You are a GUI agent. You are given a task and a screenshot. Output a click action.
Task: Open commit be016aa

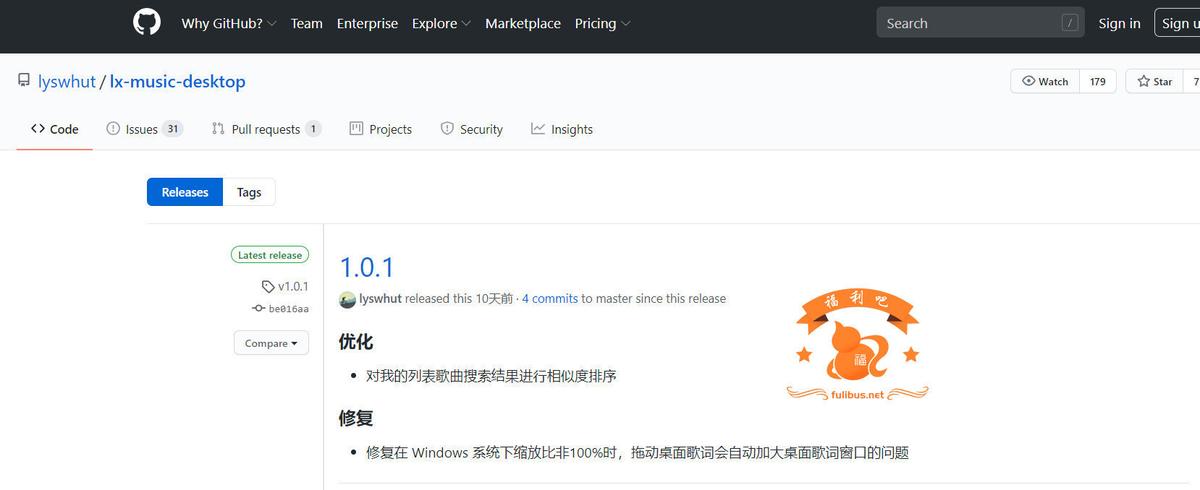[x=281, y=309]
